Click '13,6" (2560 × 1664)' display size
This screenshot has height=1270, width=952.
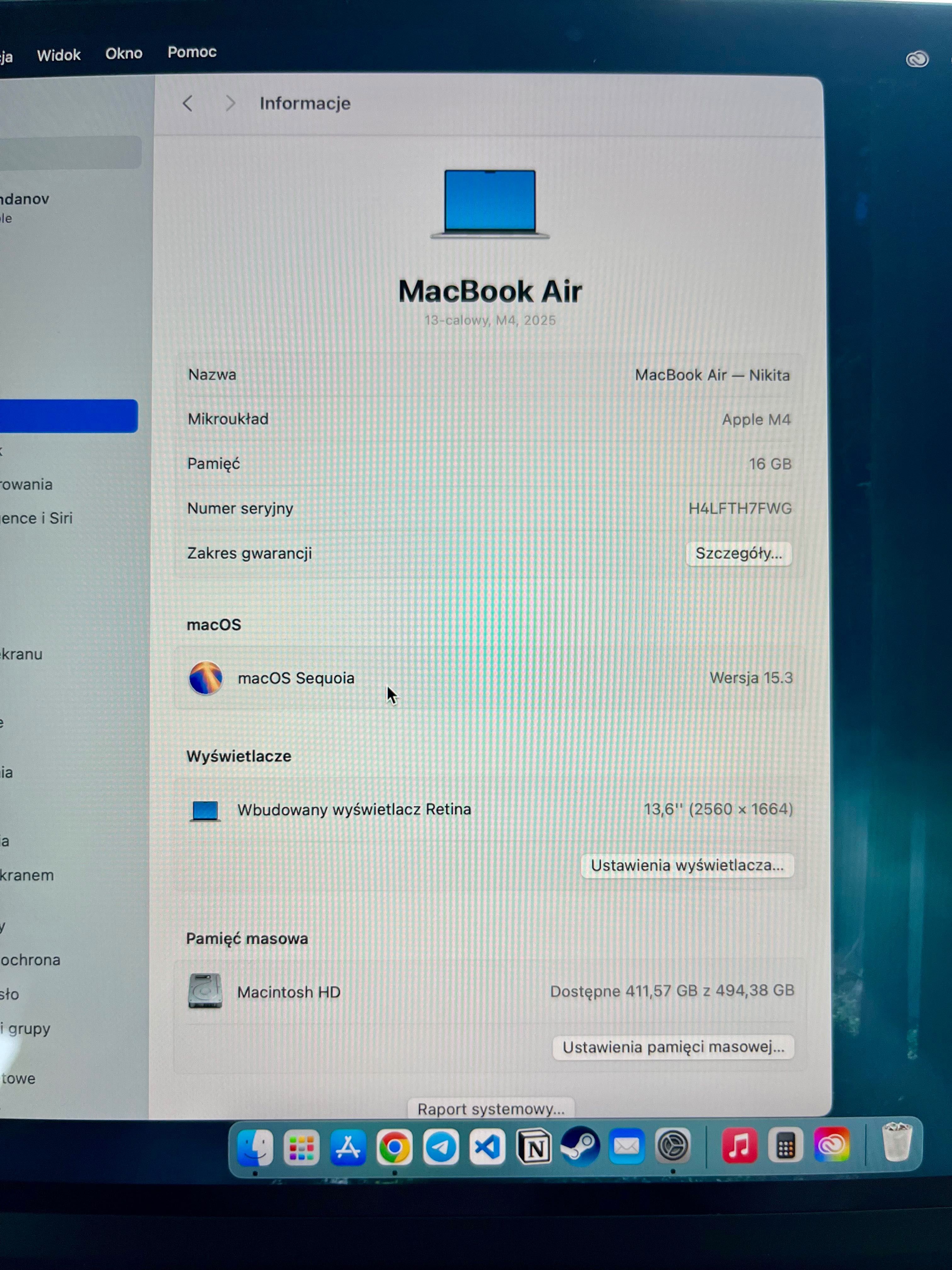pos(718,809)
